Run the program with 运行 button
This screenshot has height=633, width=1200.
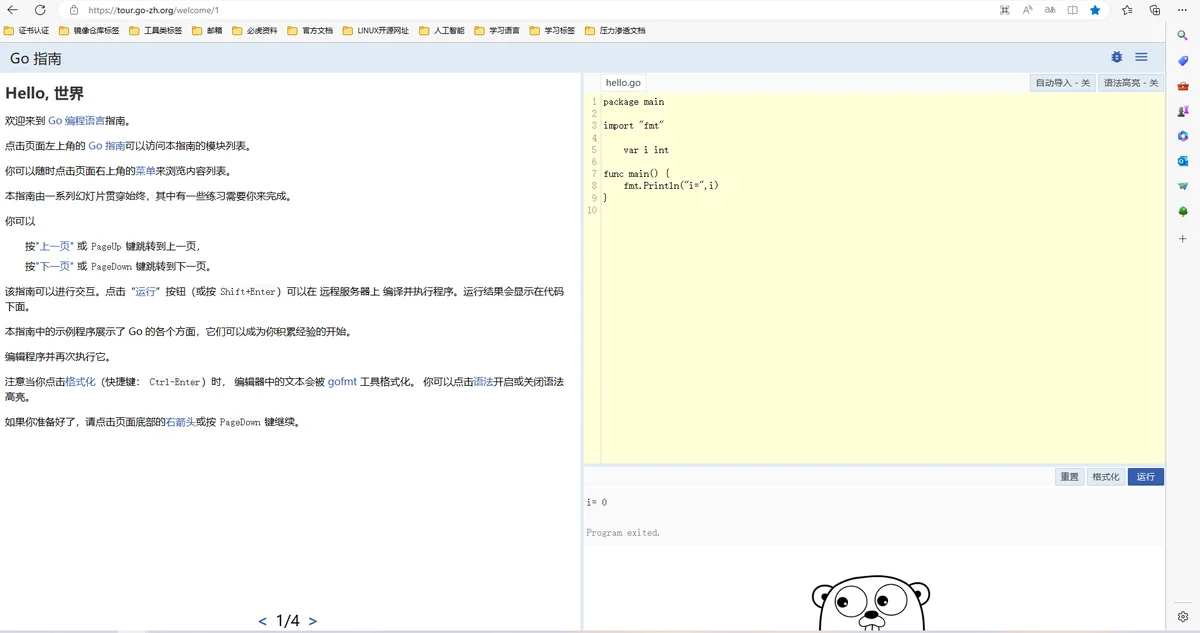[1146, 476]
